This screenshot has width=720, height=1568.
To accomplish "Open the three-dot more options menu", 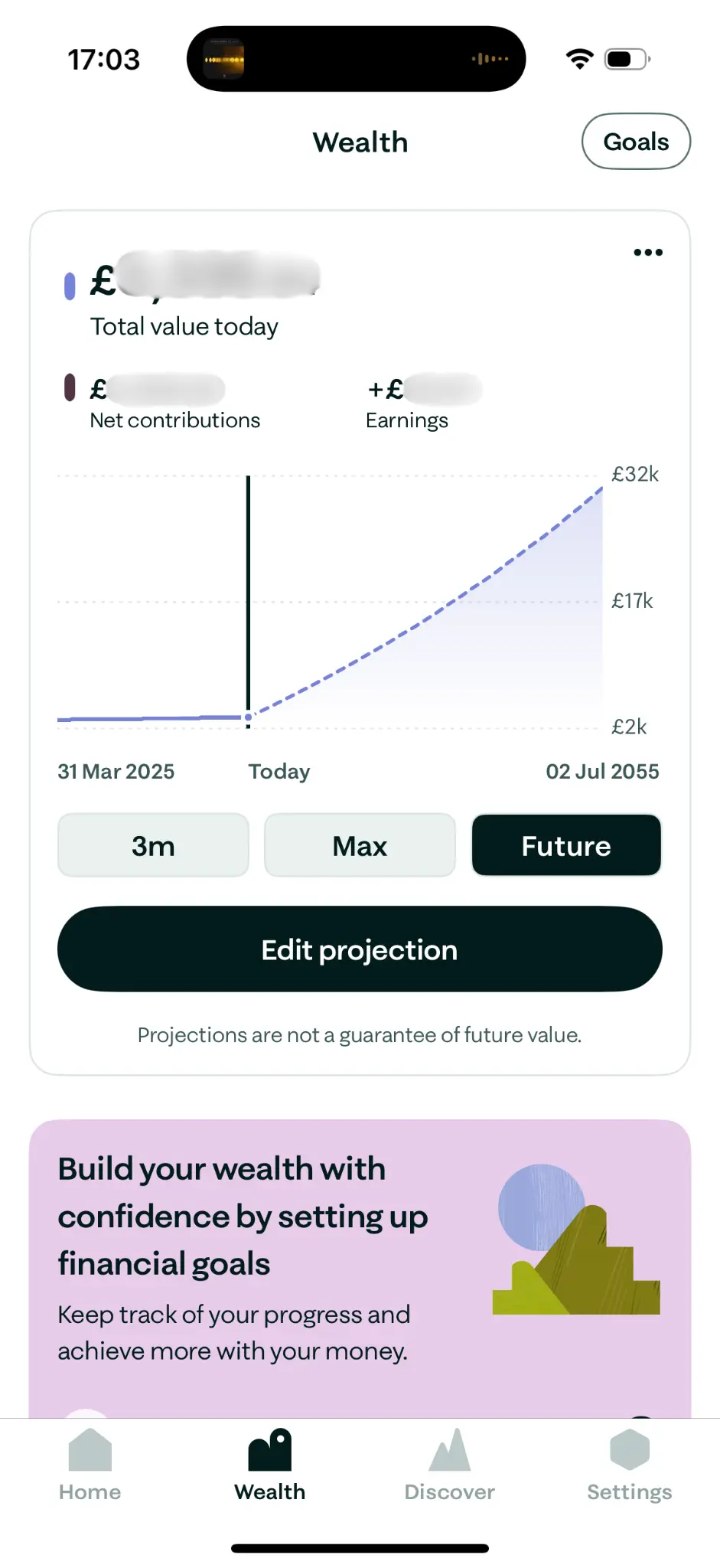I will tap(648, 253).
